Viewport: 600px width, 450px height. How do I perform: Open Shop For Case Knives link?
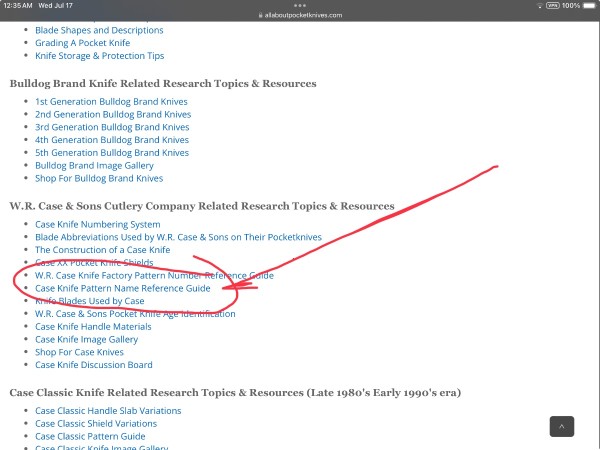79,352
